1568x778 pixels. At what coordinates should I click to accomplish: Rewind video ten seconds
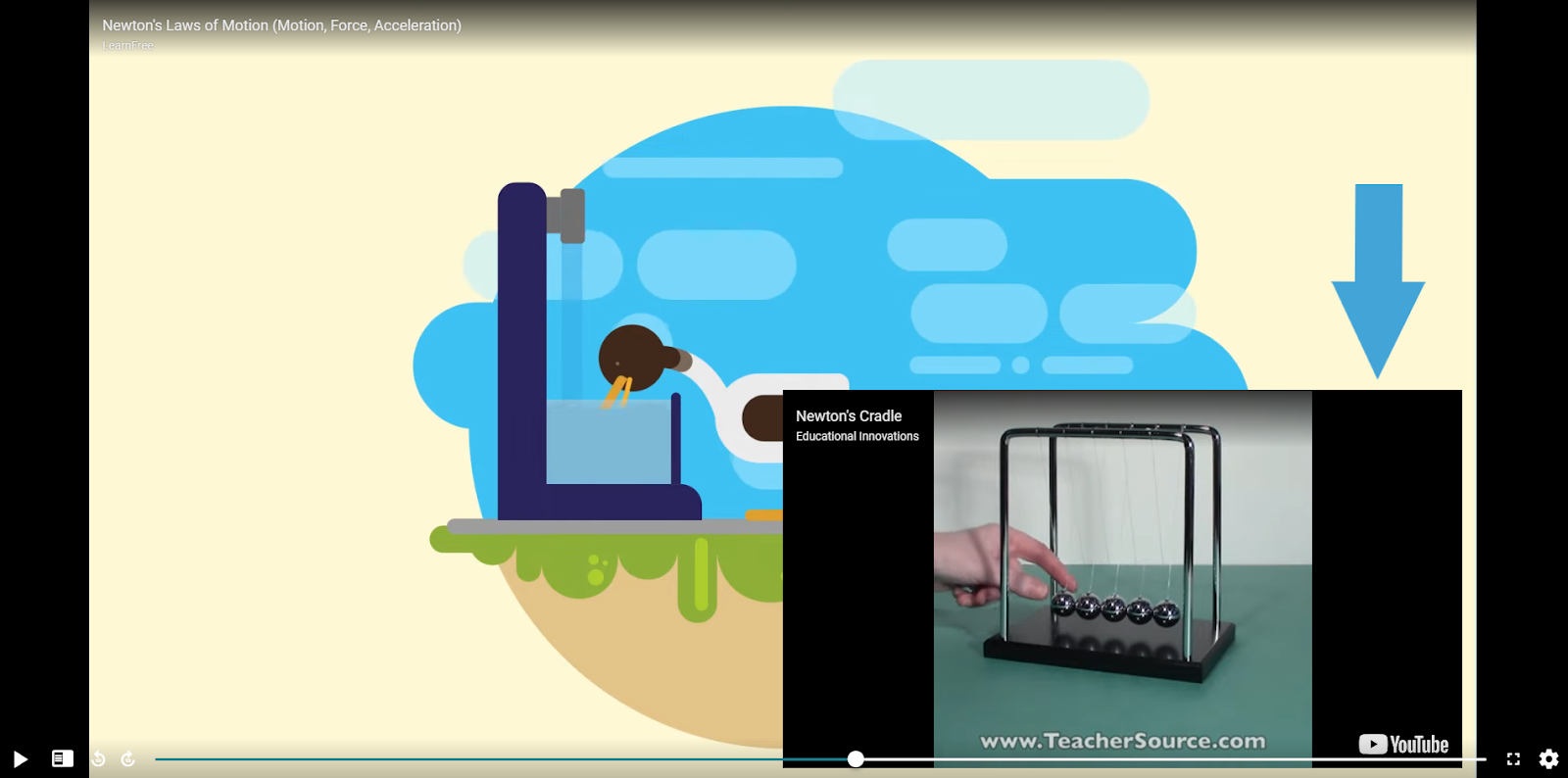[98, 758]
